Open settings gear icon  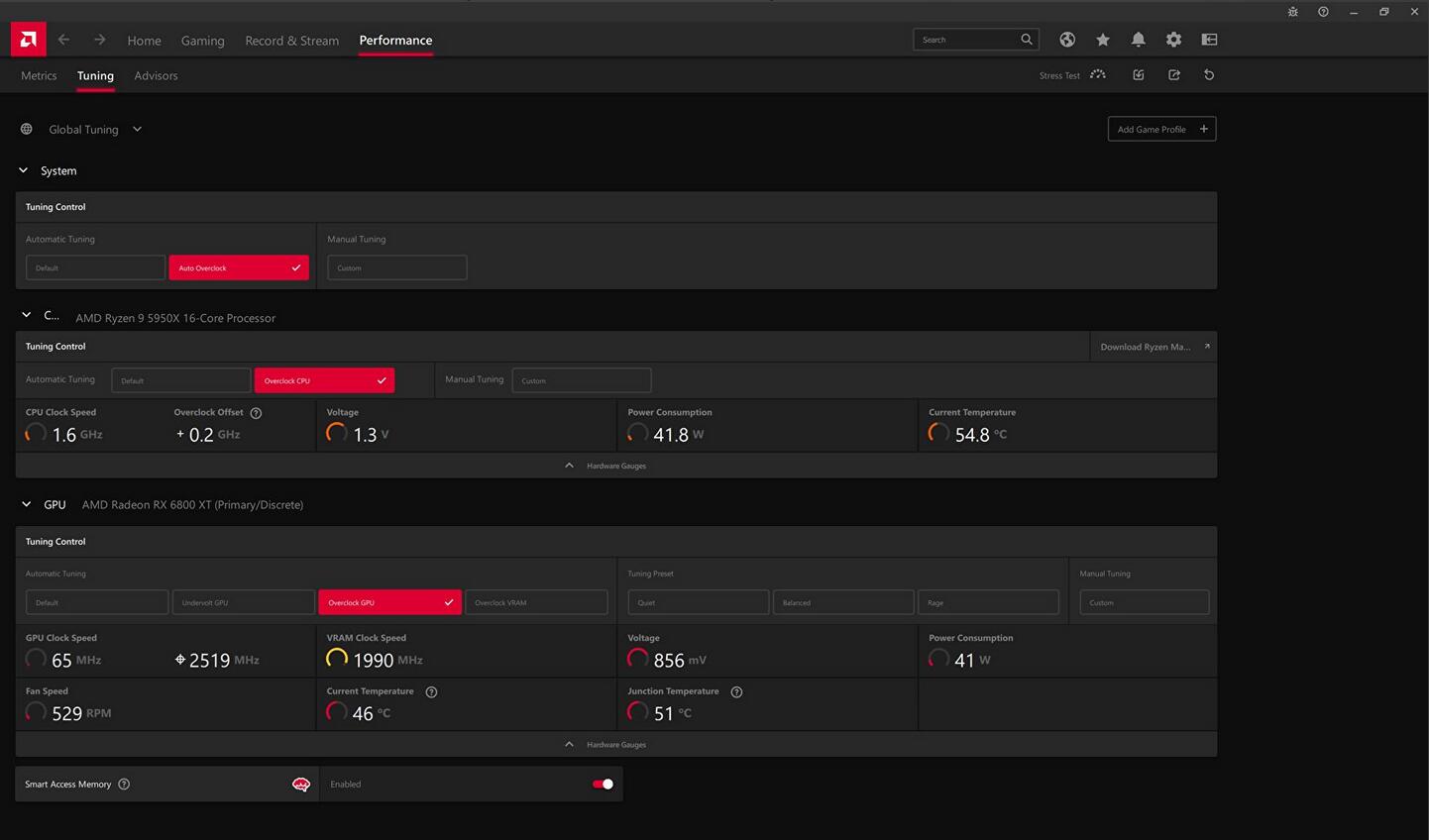(x=1174, y=40)
